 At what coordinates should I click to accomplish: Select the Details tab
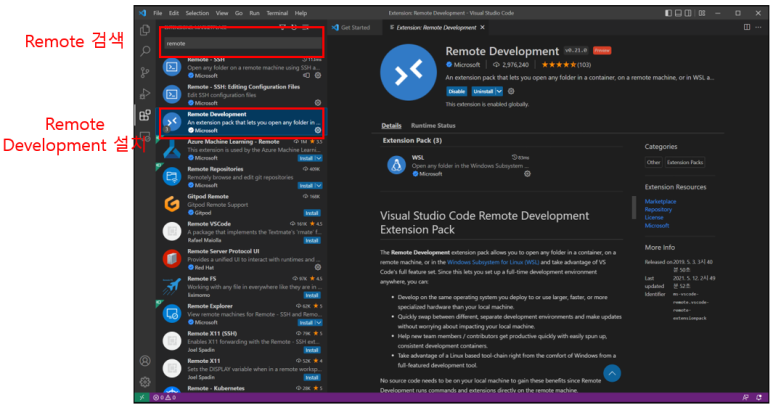(391, 126)
